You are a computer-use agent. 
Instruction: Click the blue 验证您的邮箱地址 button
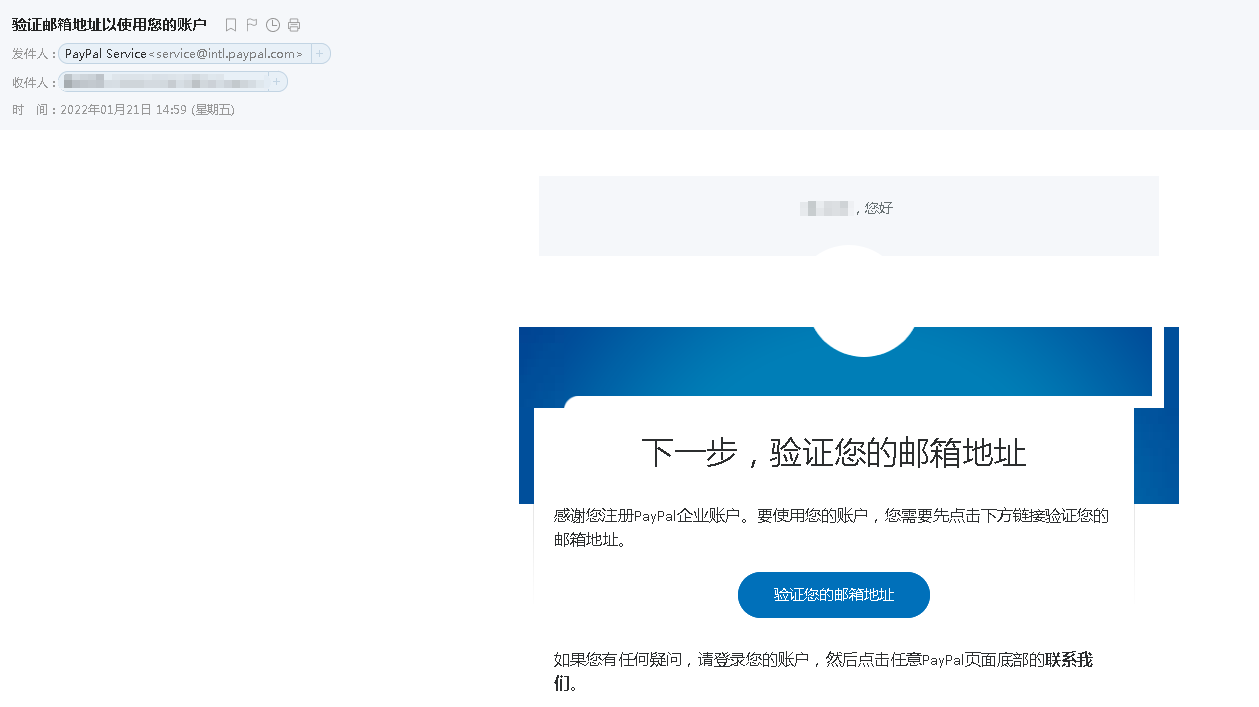pyautogui.click(x=834, y=595)
